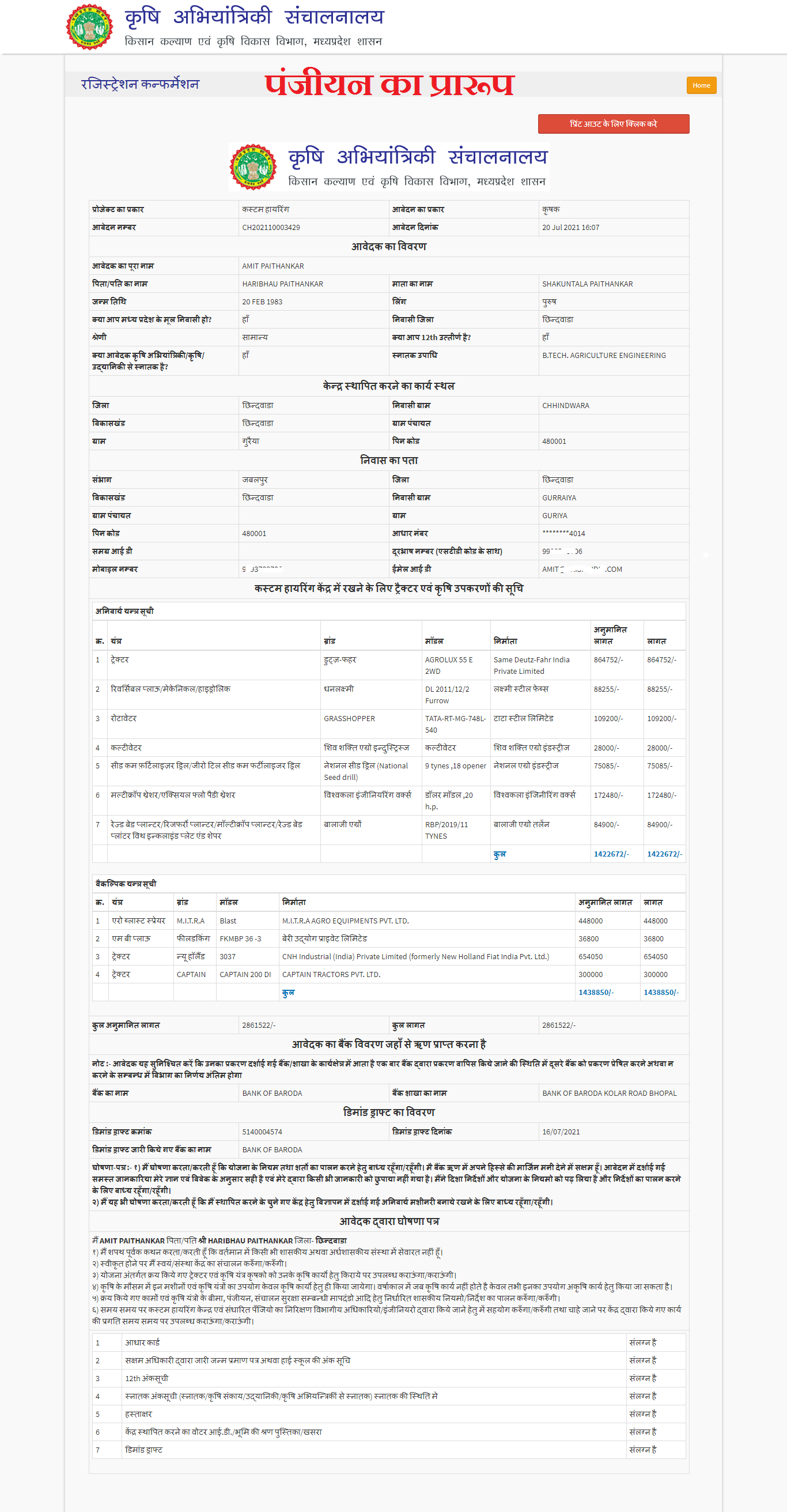Screen dimensions: 787x1512
Task: Click application type value 'कृषक'
Action: point(551,210)
